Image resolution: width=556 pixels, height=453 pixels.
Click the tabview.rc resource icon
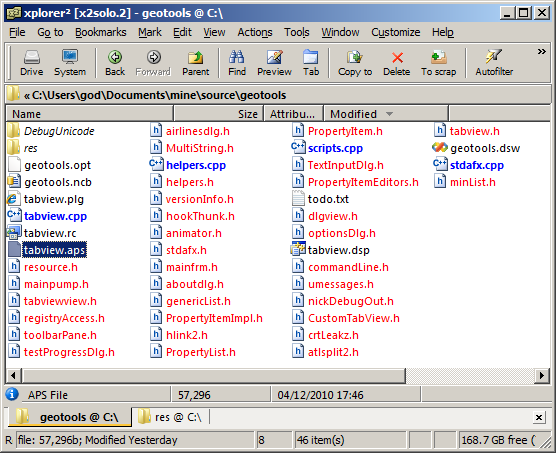click(14, 233)
